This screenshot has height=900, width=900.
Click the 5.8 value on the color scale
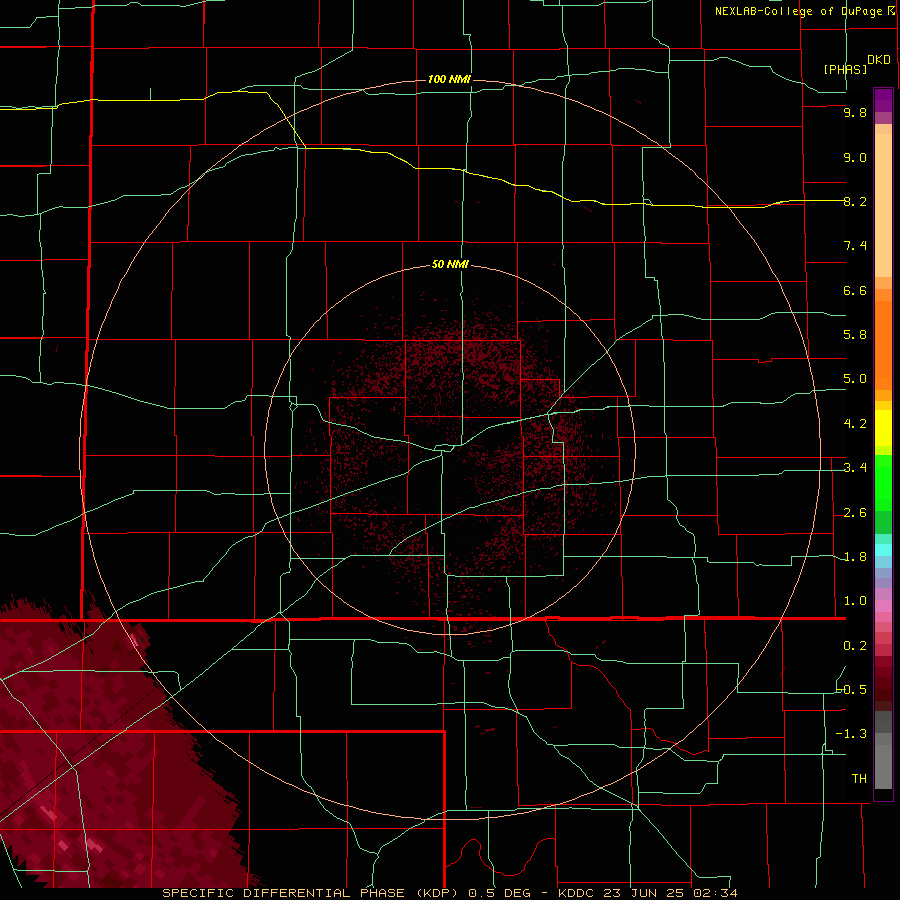855,335
